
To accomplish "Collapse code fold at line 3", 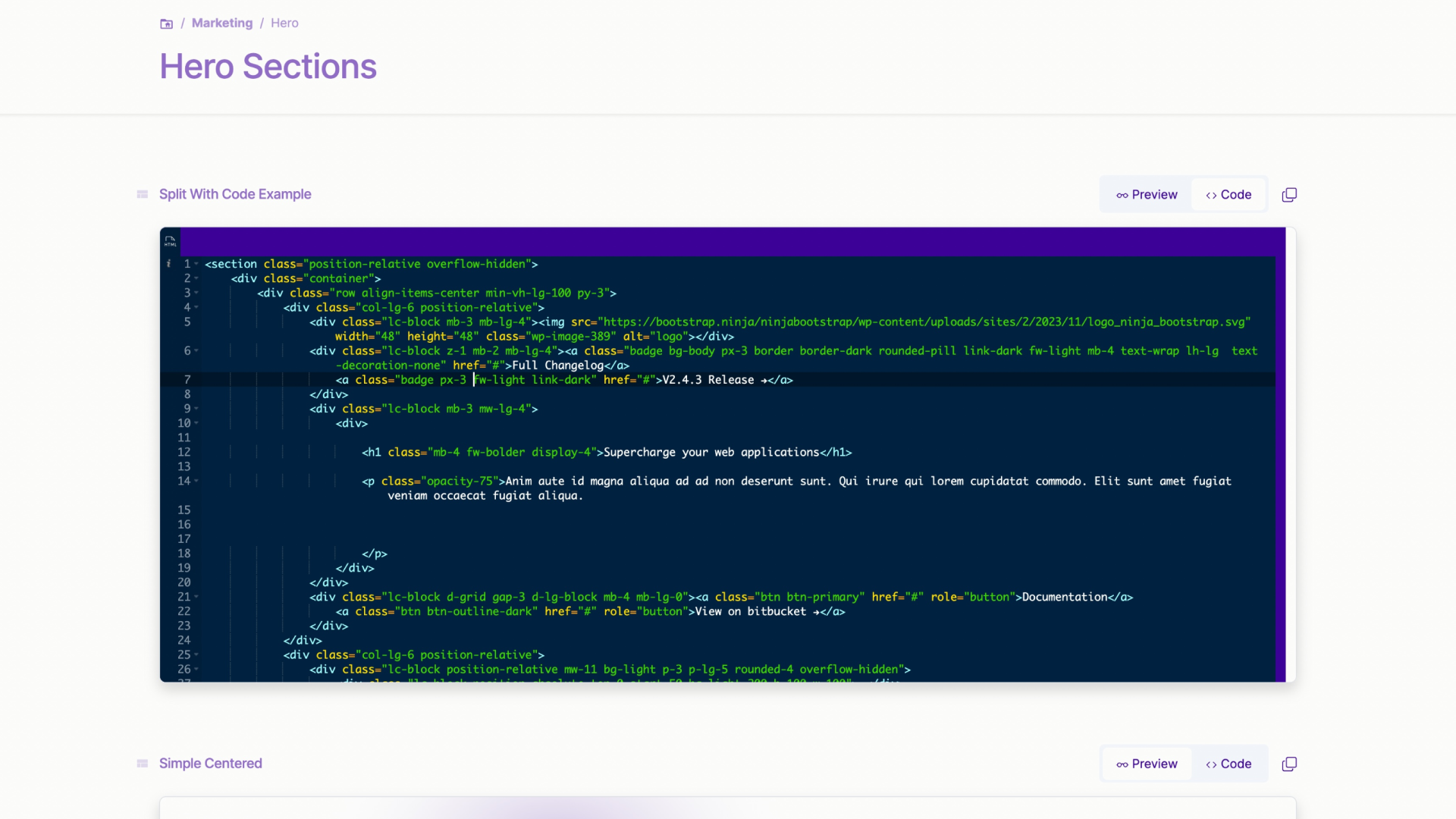I will pos(196,293).
